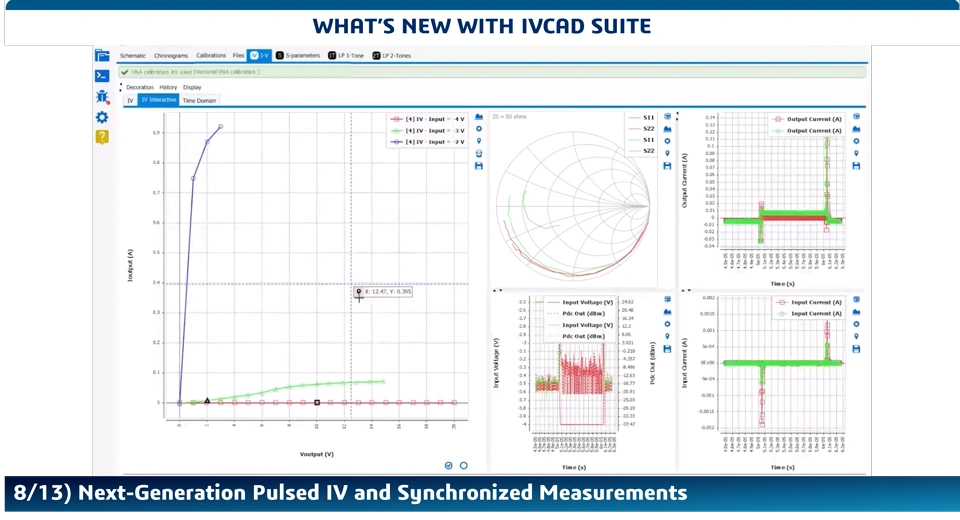This screenshot has height=520, width=960.
Task: Toggle legend entry IV Input = -3 V
Action: pyautogui.click(x=428, y=130)
